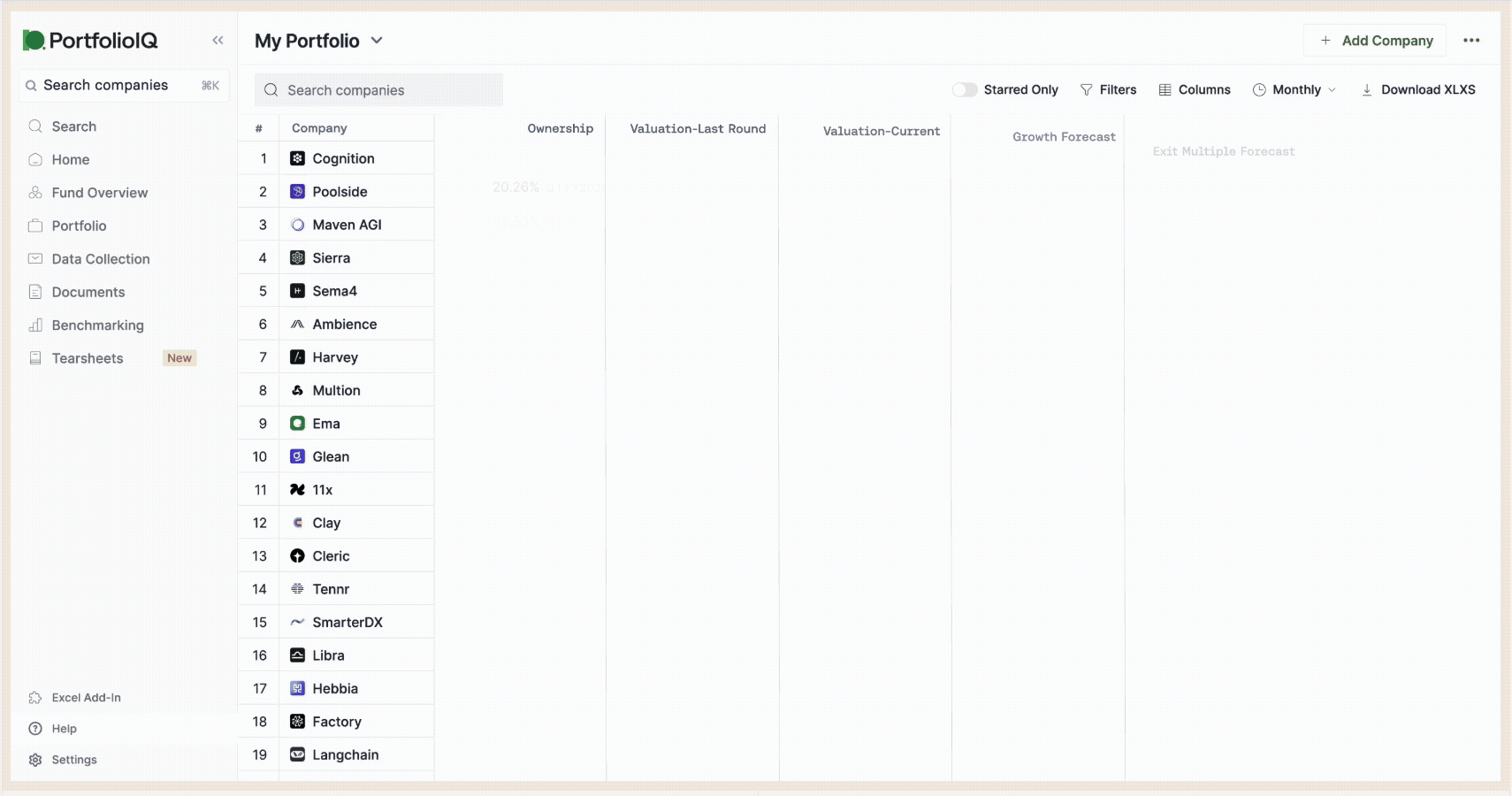Click the New badge beside Tearsheets
This screenshot has width=1512, height=796.
pyautogui.click(x=179, y=358)
